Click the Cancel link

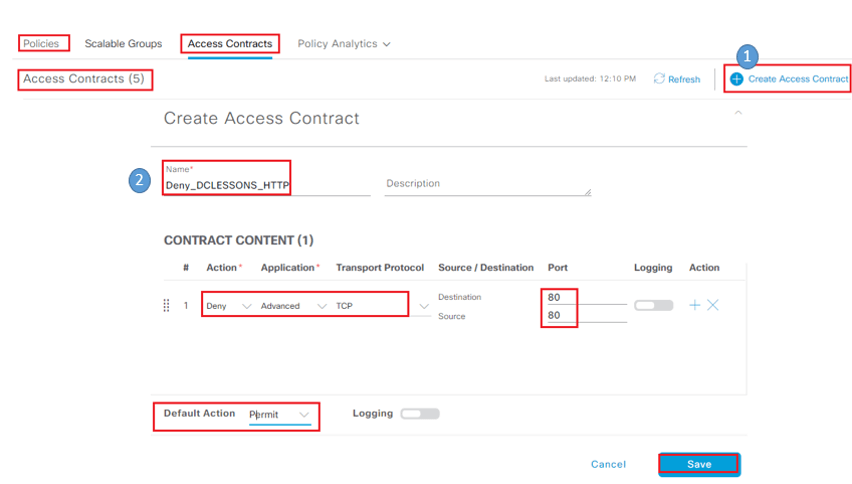point(608,464)
